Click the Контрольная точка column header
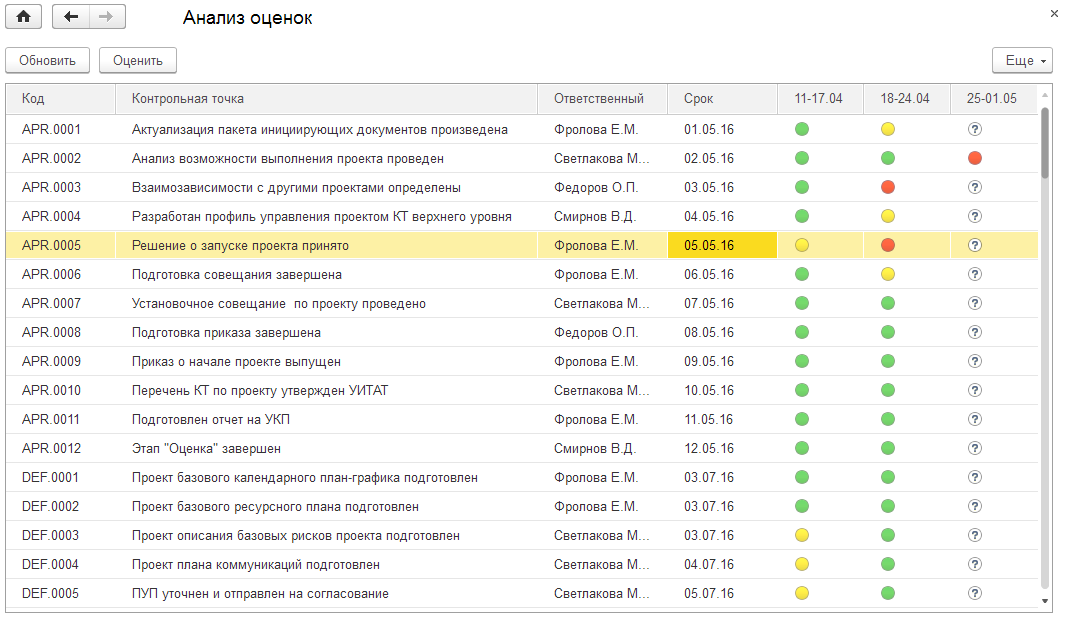Screen dimensions: 1065x618 click(188, 98)
